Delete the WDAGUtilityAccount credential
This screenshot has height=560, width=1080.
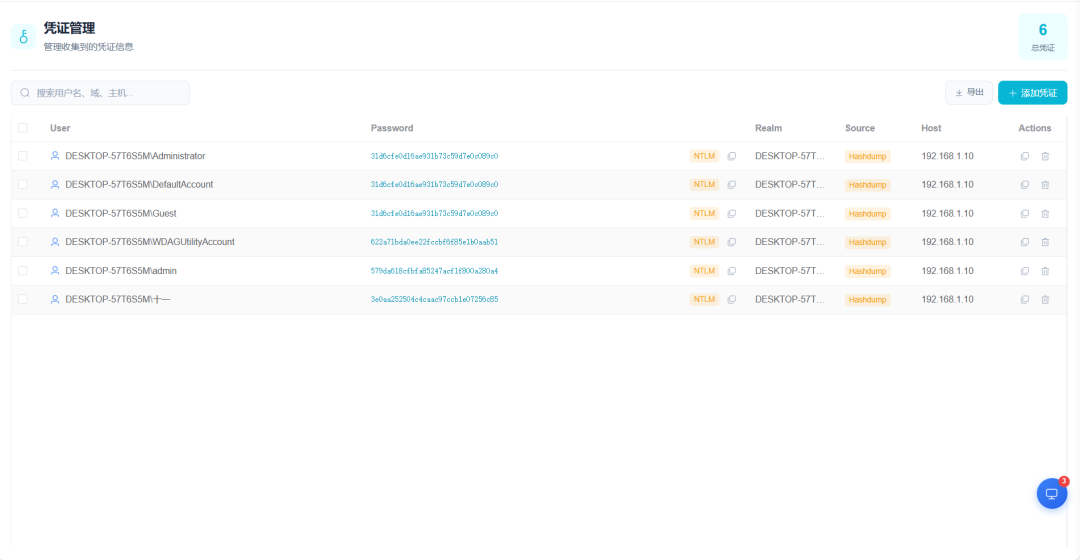(x=1045, y=242)
